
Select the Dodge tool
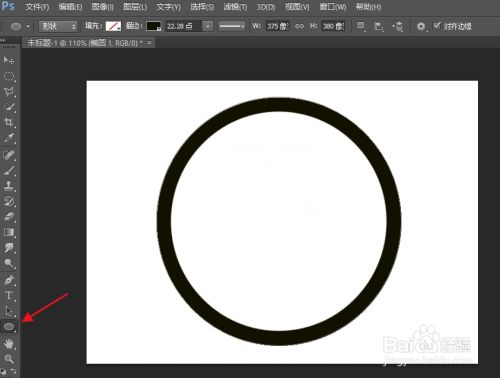click(9, 263)
